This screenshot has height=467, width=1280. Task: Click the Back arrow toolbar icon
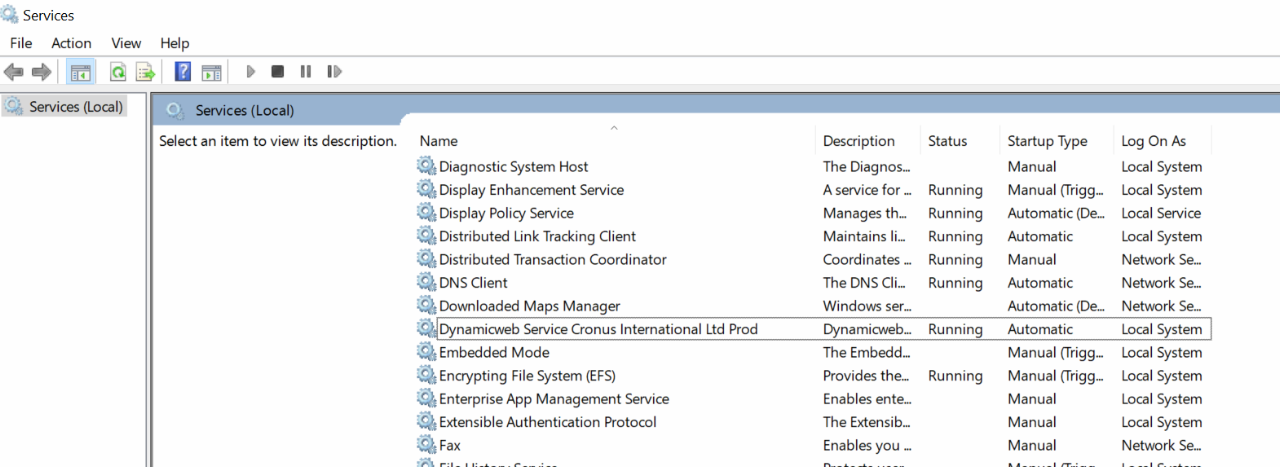tap(14, 72)
